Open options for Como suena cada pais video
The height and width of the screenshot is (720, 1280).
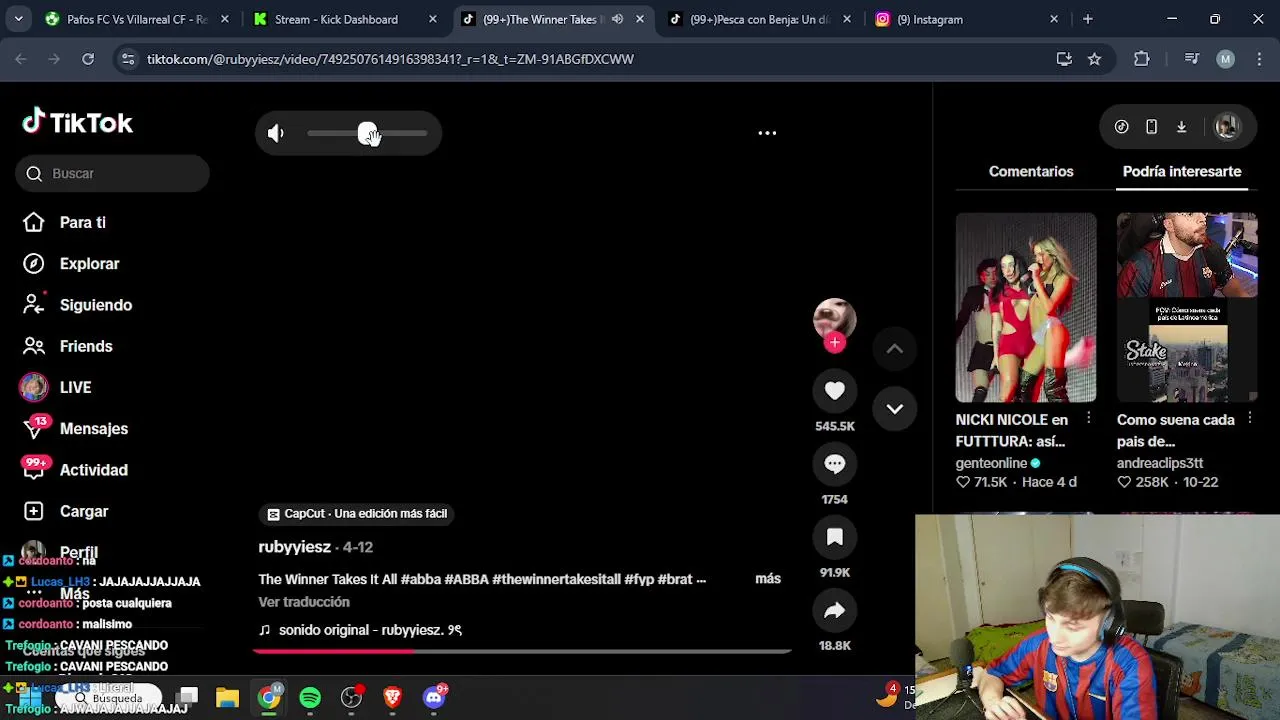(1250, 419)
